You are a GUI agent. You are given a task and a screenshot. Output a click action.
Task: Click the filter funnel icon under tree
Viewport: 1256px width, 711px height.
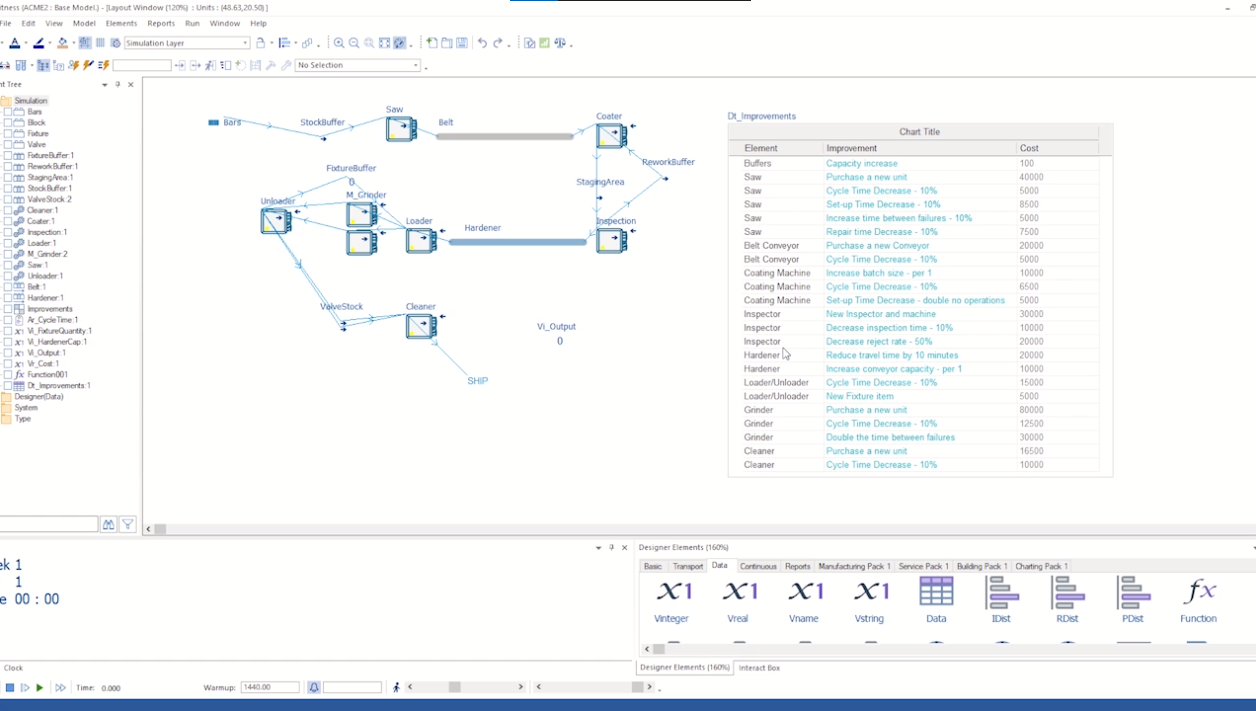pos(128,525)
